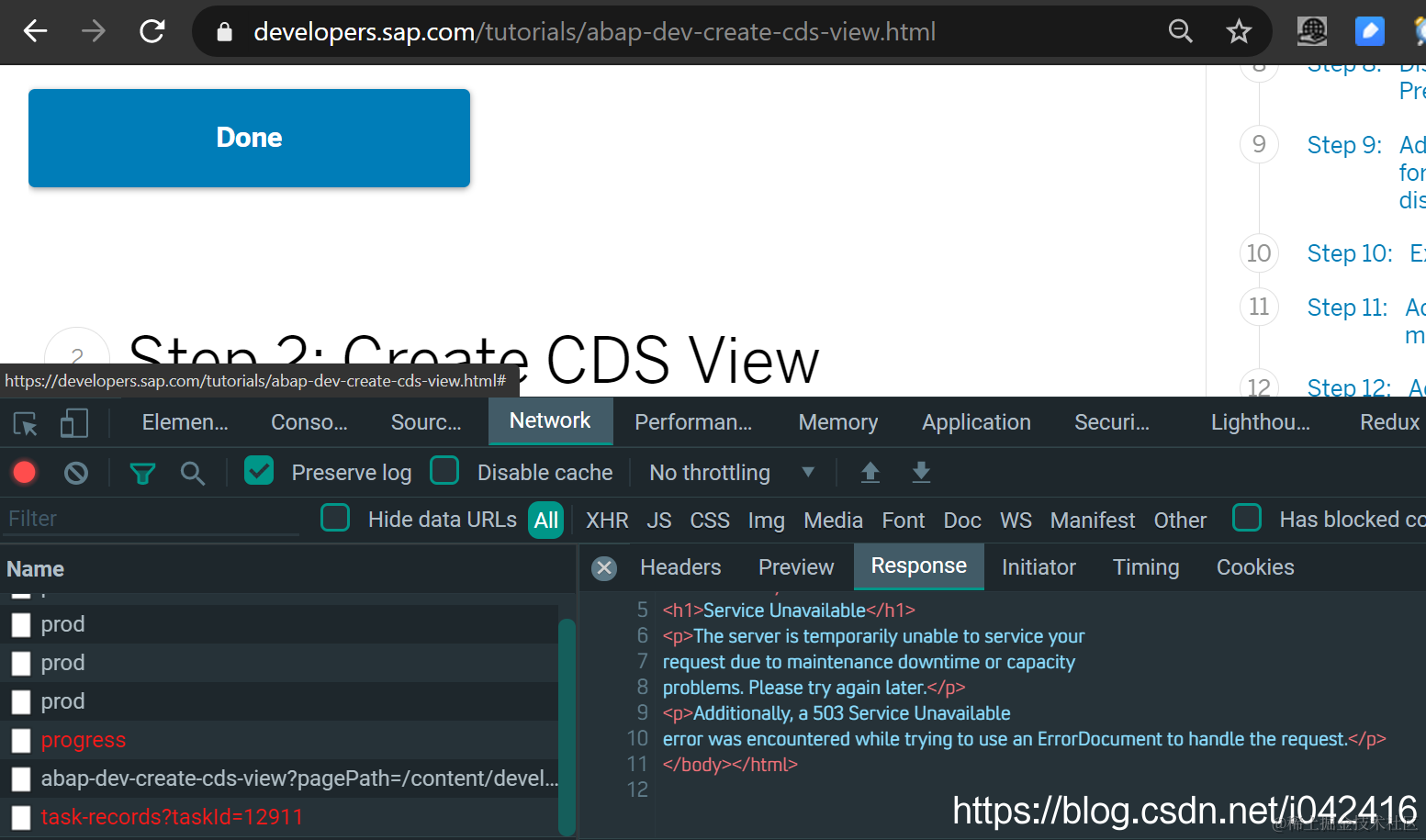Click the browser forward arrow

[94, 31]
